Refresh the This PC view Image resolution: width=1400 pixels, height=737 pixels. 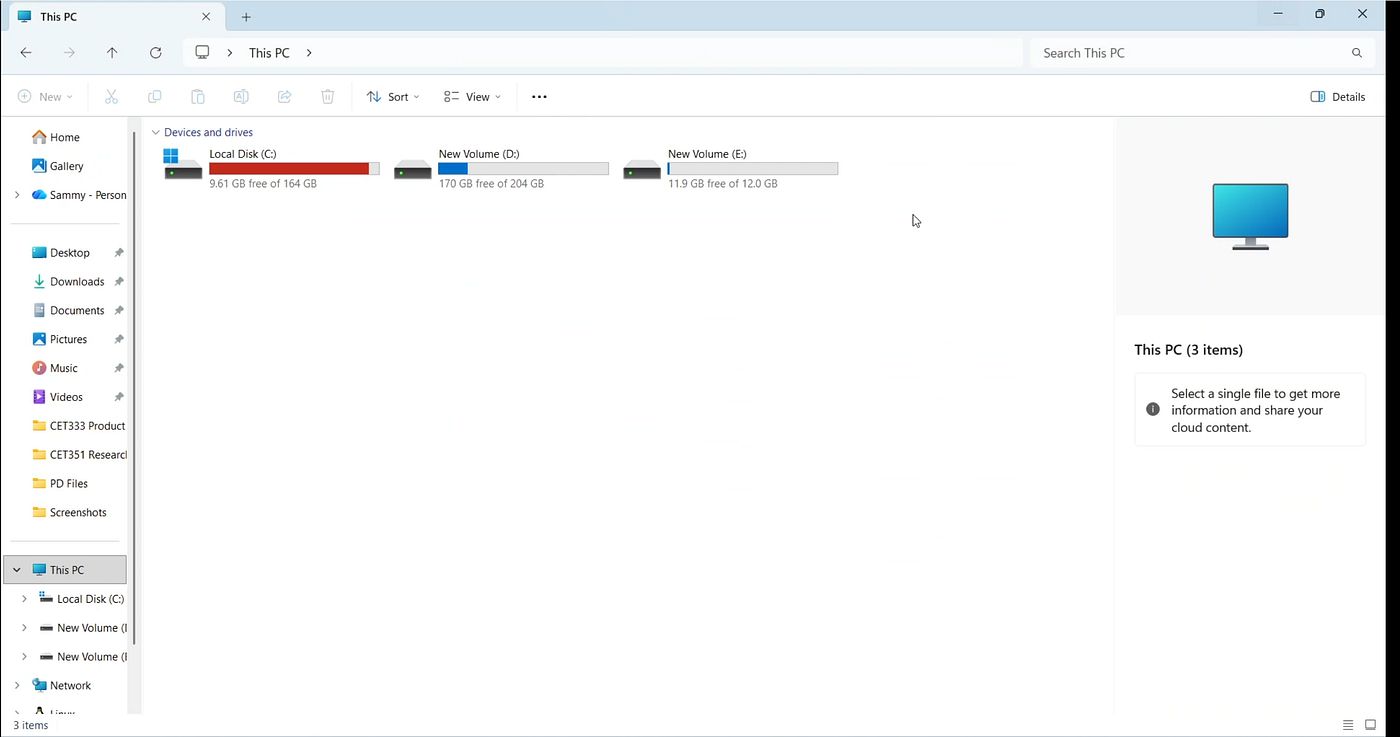tap(156, 53)
